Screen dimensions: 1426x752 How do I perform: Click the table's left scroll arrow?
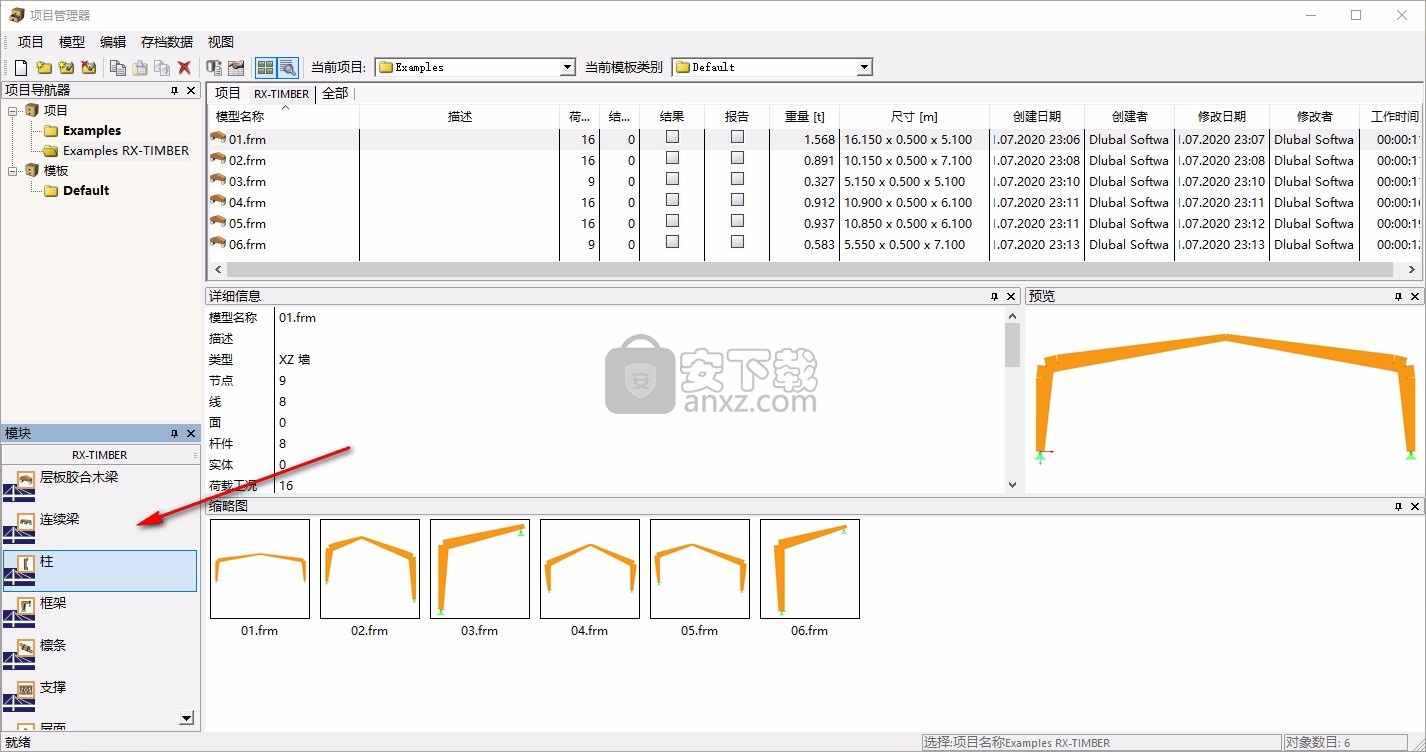[216, 269]
